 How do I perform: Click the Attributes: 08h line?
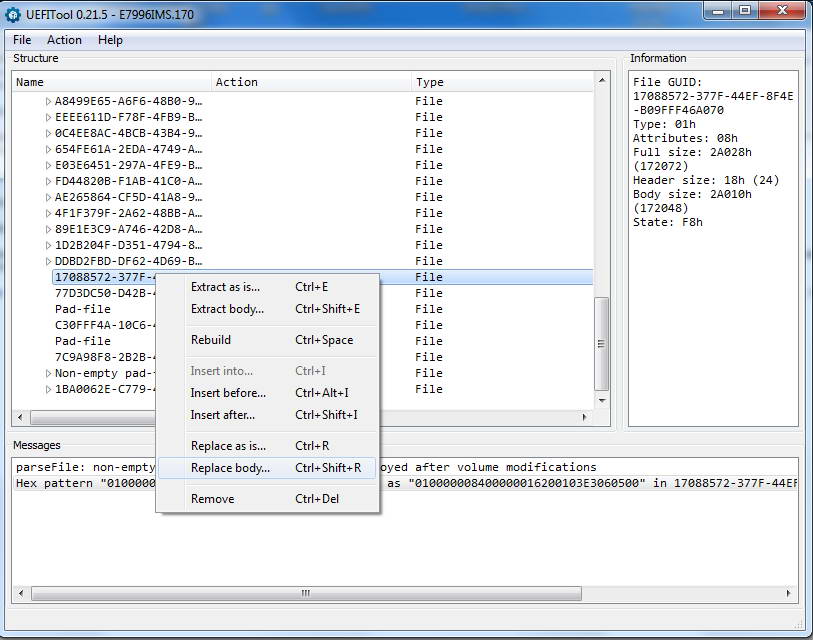(685, 138)
